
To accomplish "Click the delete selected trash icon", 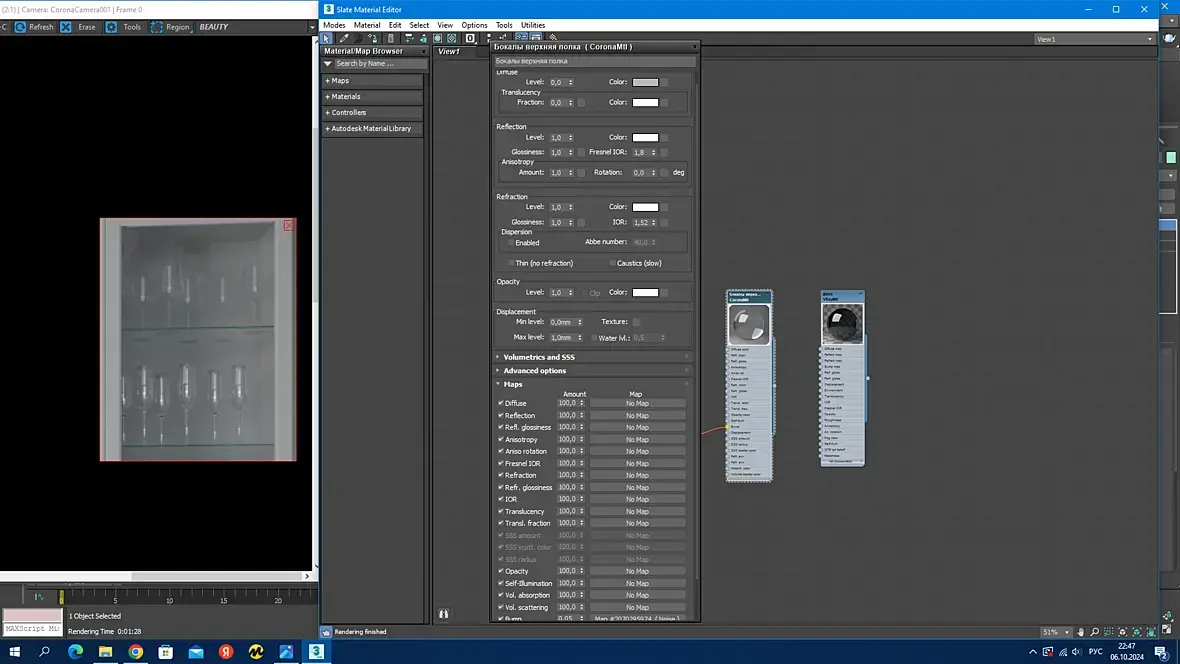I will 391,38.
